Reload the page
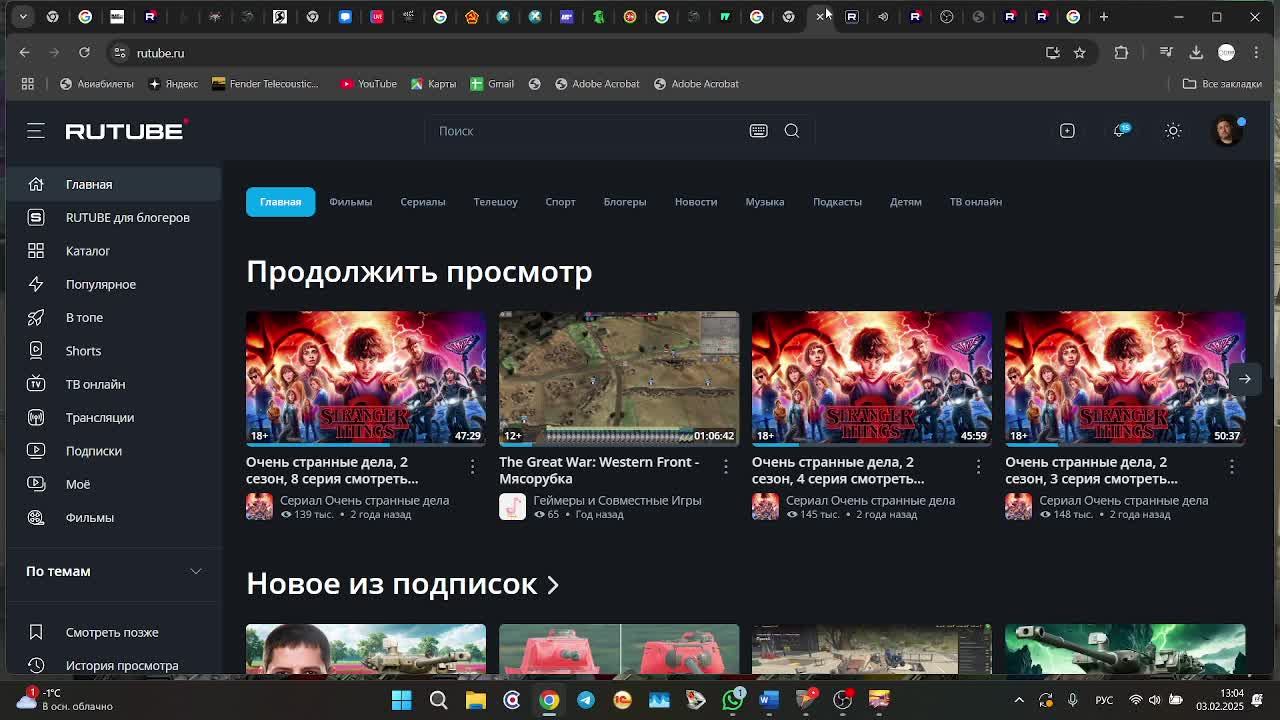This screenshot has width=1280, height=720. pos(84,53)
